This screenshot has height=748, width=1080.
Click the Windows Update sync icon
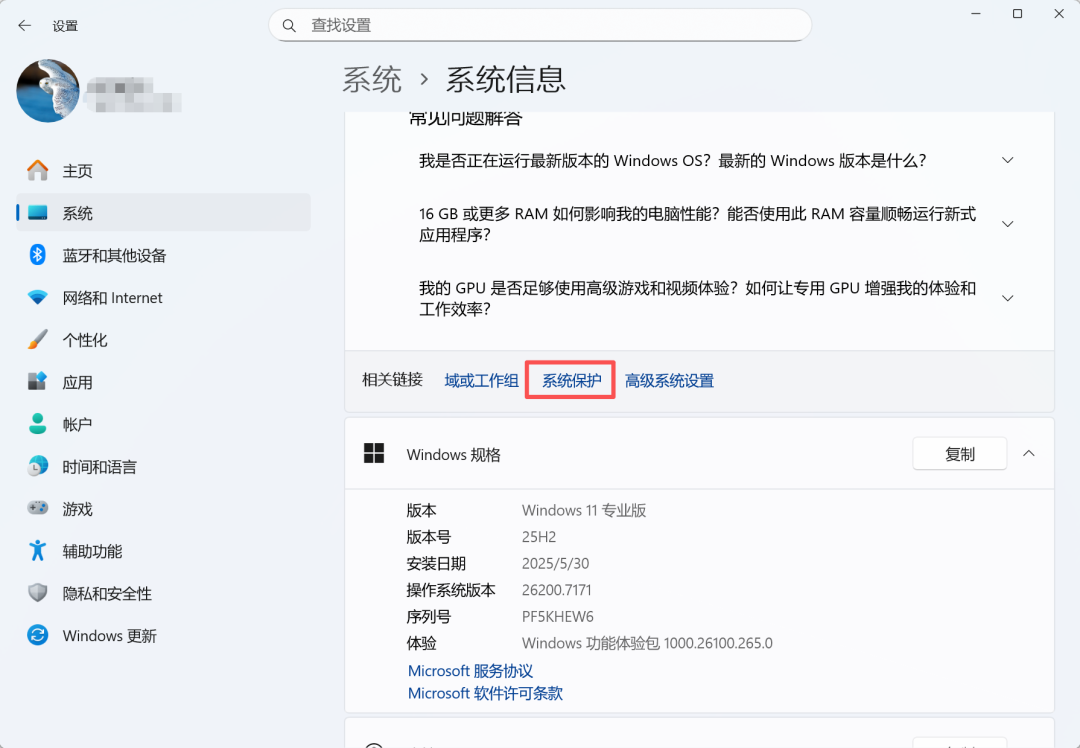(x=38, y=635)
